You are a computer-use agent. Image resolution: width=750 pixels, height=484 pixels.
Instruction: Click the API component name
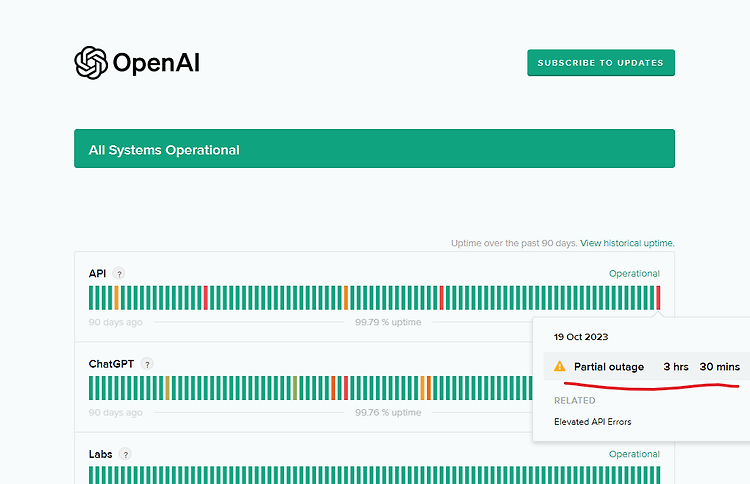click(97, 274)
